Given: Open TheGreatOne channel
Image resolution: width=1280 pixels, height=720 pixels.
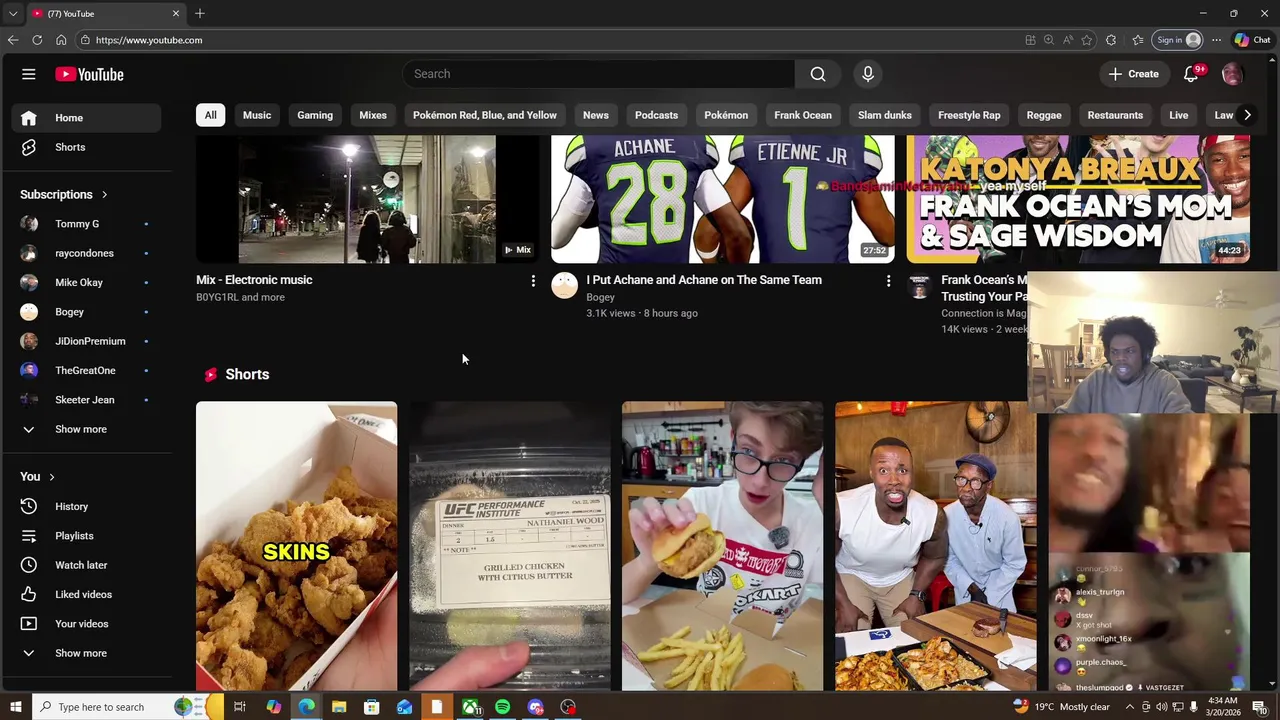Looking at the screenshot, I should pos(86,370).
